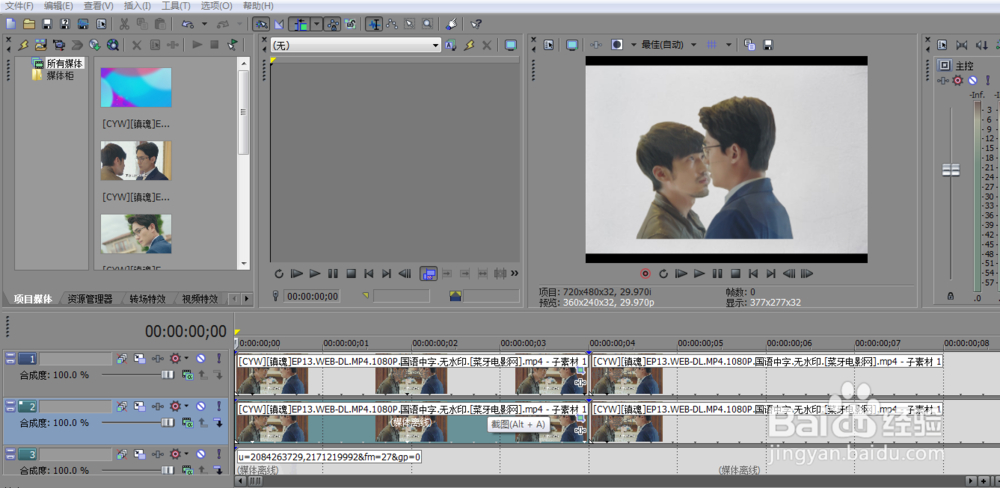The image size is (1000, 488).
Task: Create a new project from the main toolbar
Action: [x=10, y=24]
